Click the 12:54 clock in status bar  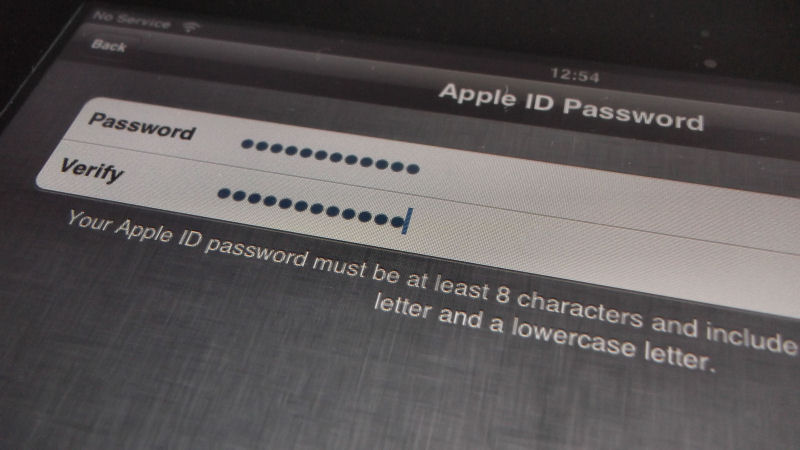pos(574,75)
